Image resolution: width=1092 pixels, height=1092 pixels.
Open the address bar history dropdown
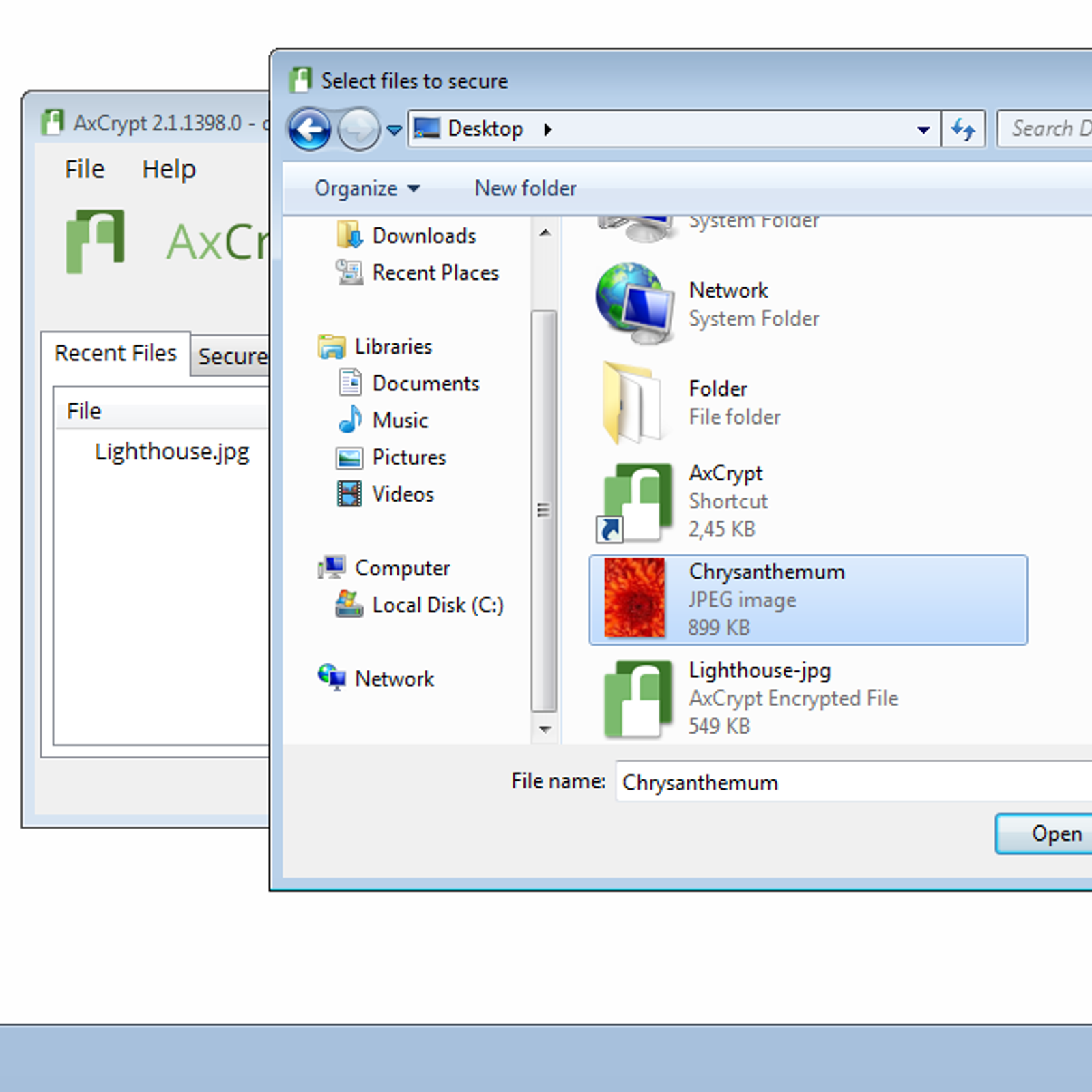coord(923,130)
